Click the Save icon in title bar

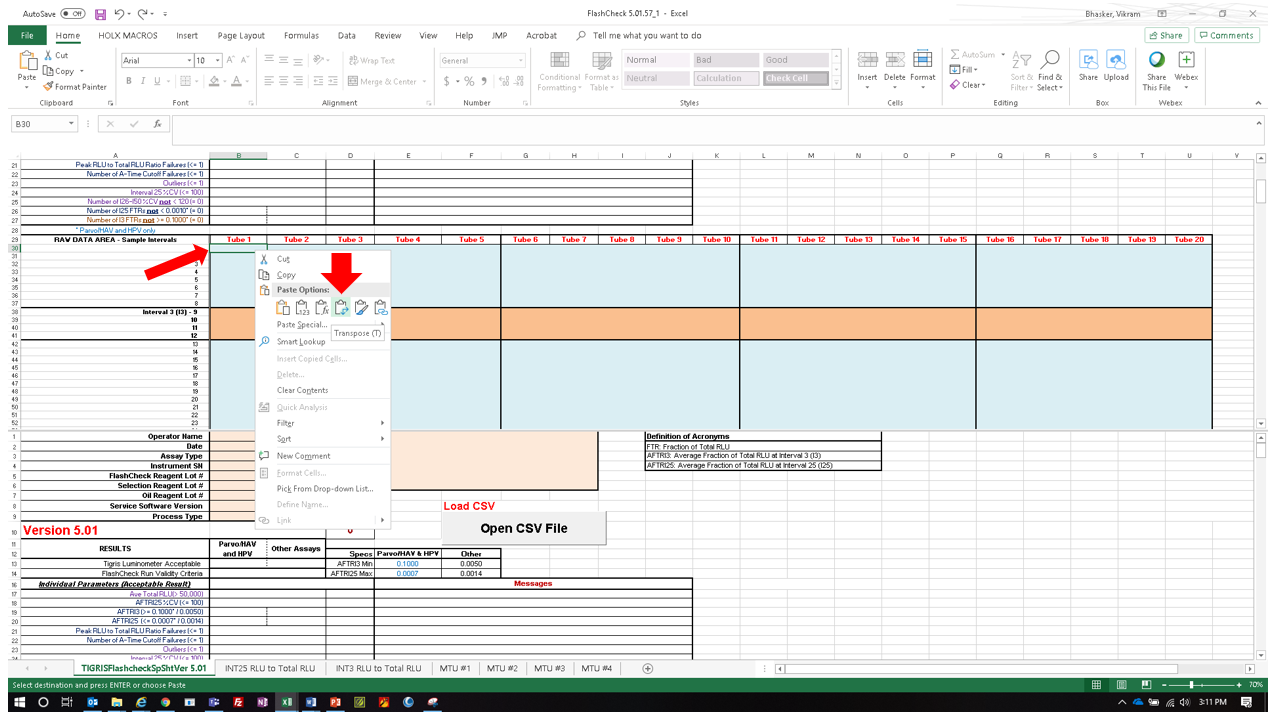coord(100,14)
